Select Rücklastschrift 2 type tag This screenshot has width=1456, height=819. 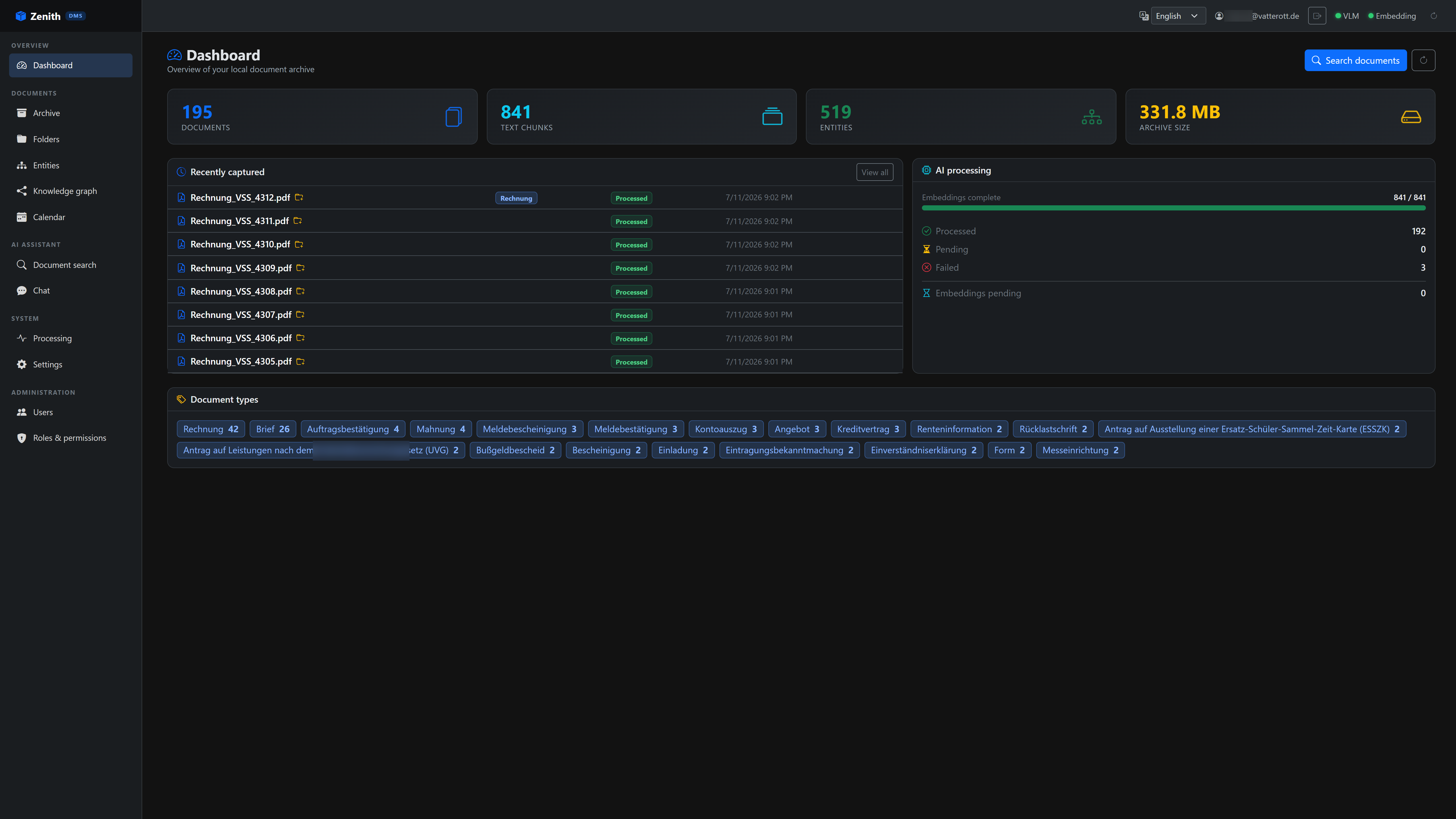(x=1053, y=429)
